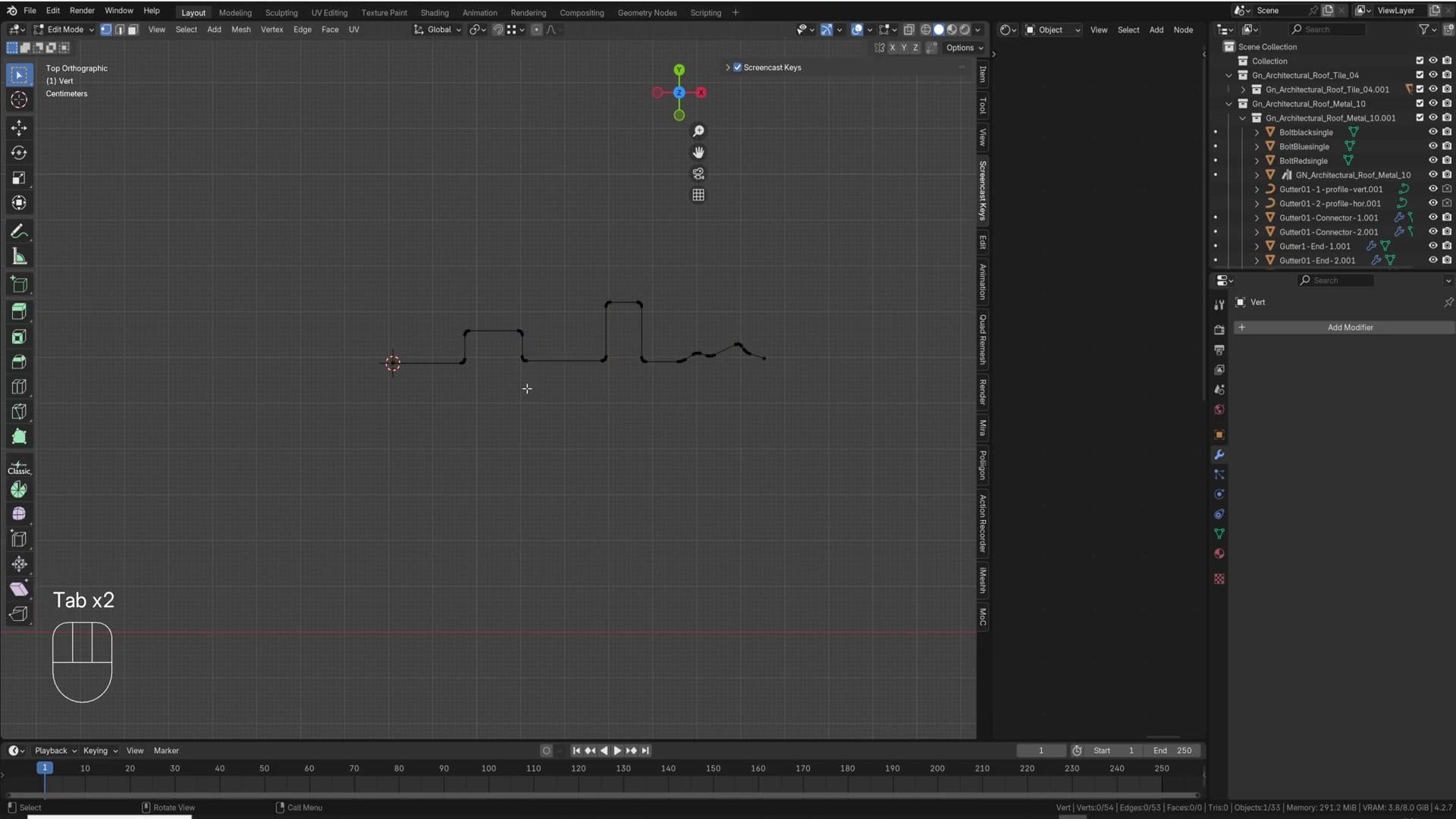Select the Inset Faces tool

coord(19,337)
